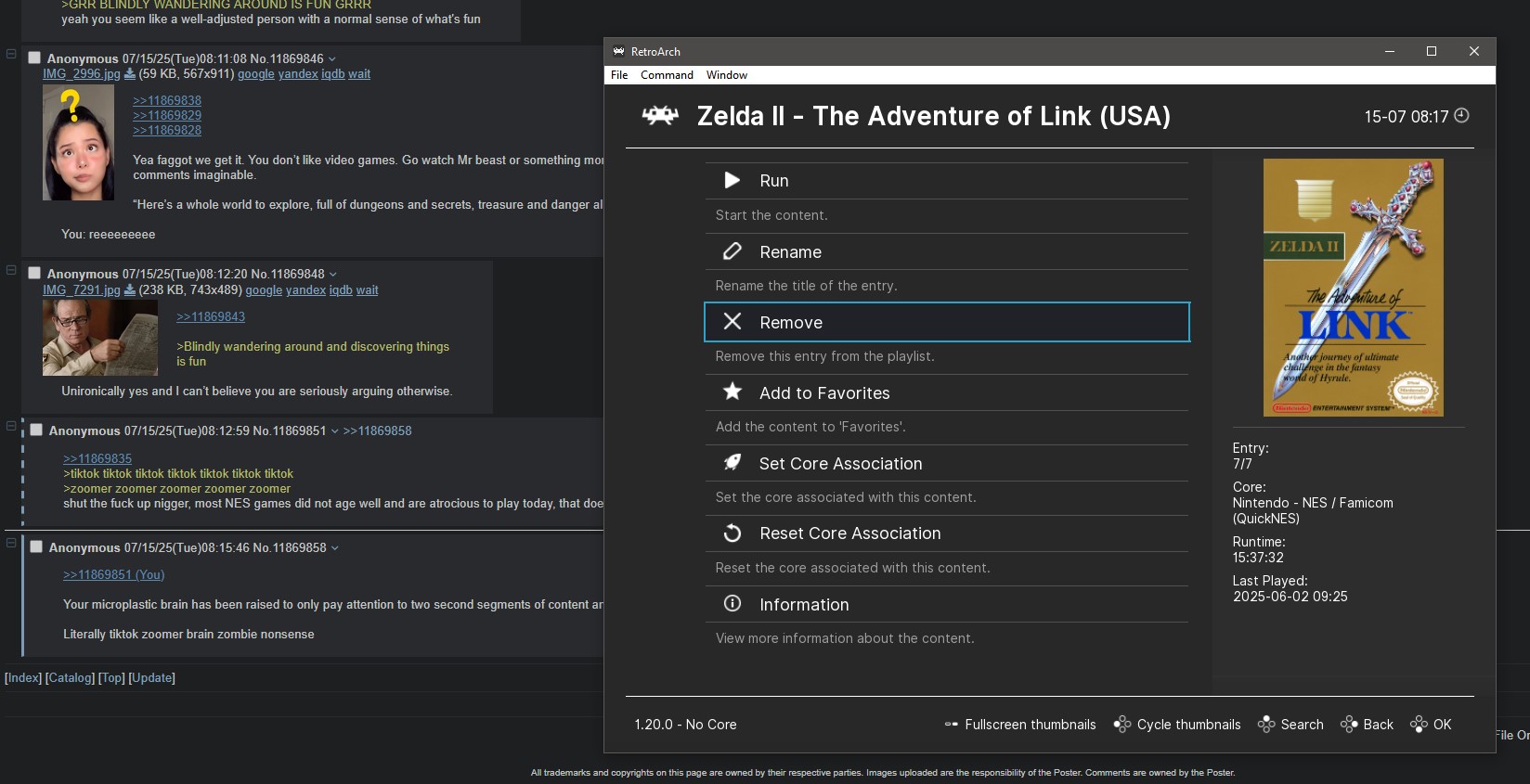Click the RetroArch invader logo beside the game title
Viewport: 1530px width, 784px height.
tap(660, 116)
